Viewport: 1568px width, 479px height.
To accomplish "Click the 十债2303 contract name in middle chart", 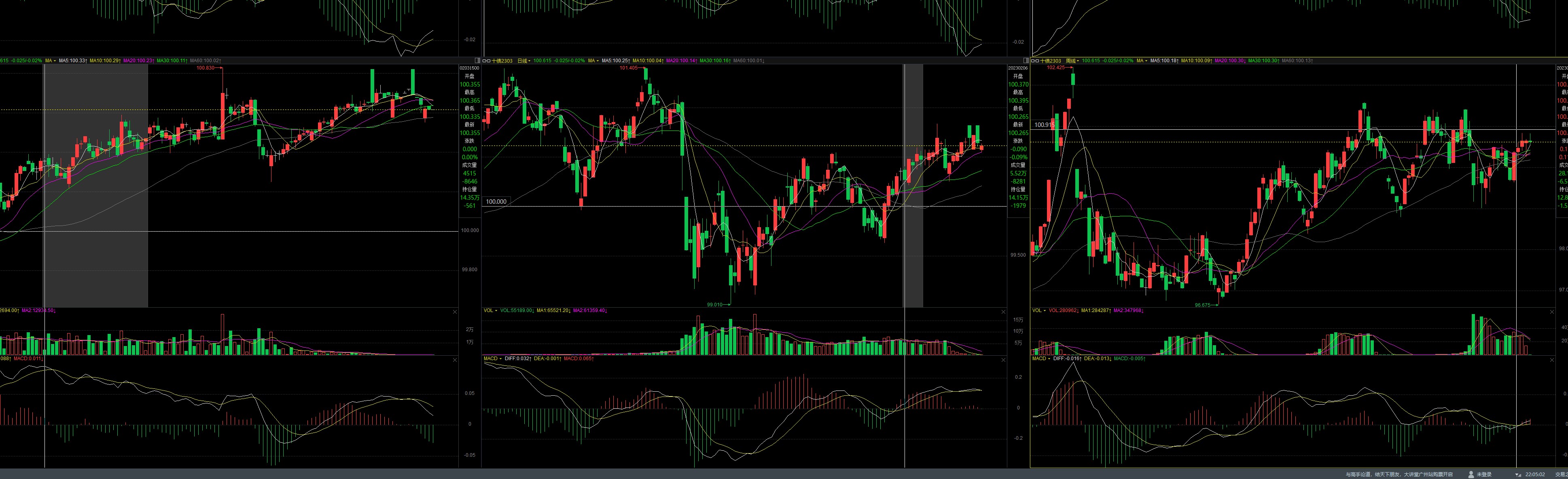I will [x=502, y=61].
